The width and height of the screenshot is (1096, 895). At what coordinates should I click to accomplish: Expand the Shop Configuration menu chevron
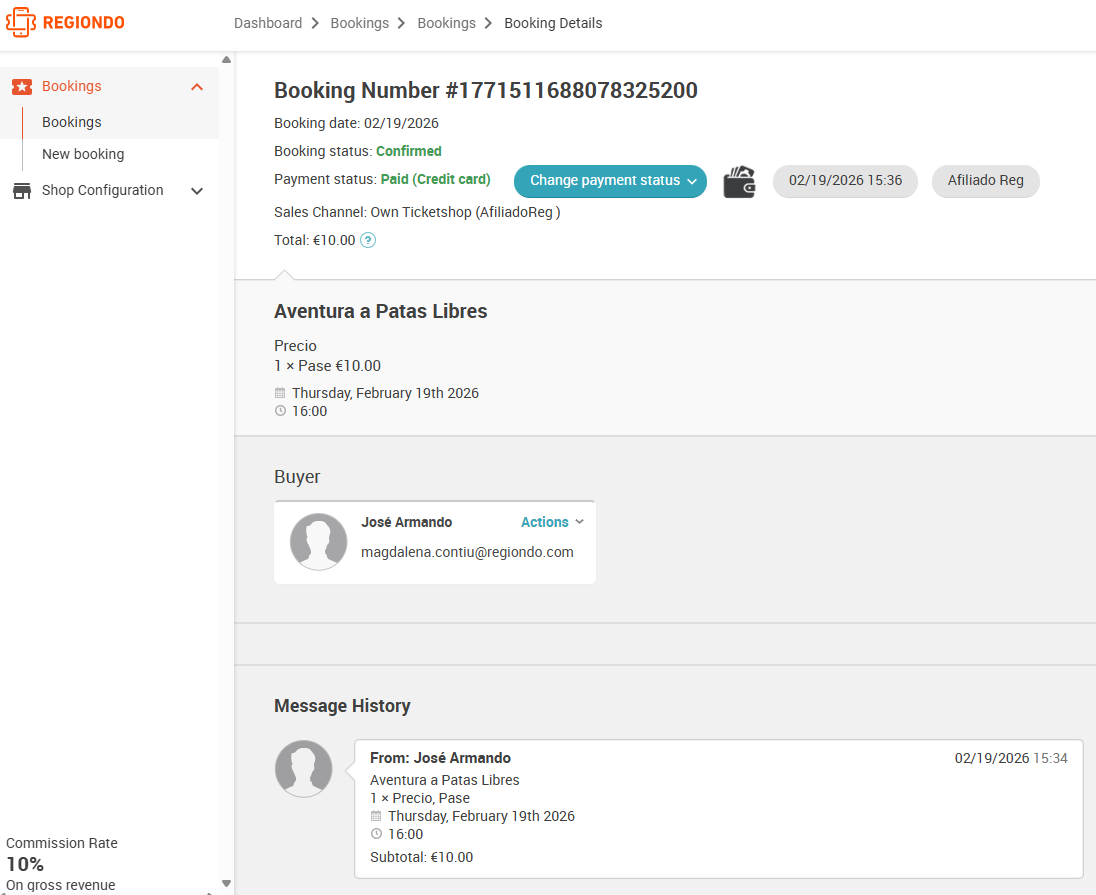pyautogui.click(x=197, y=191)
